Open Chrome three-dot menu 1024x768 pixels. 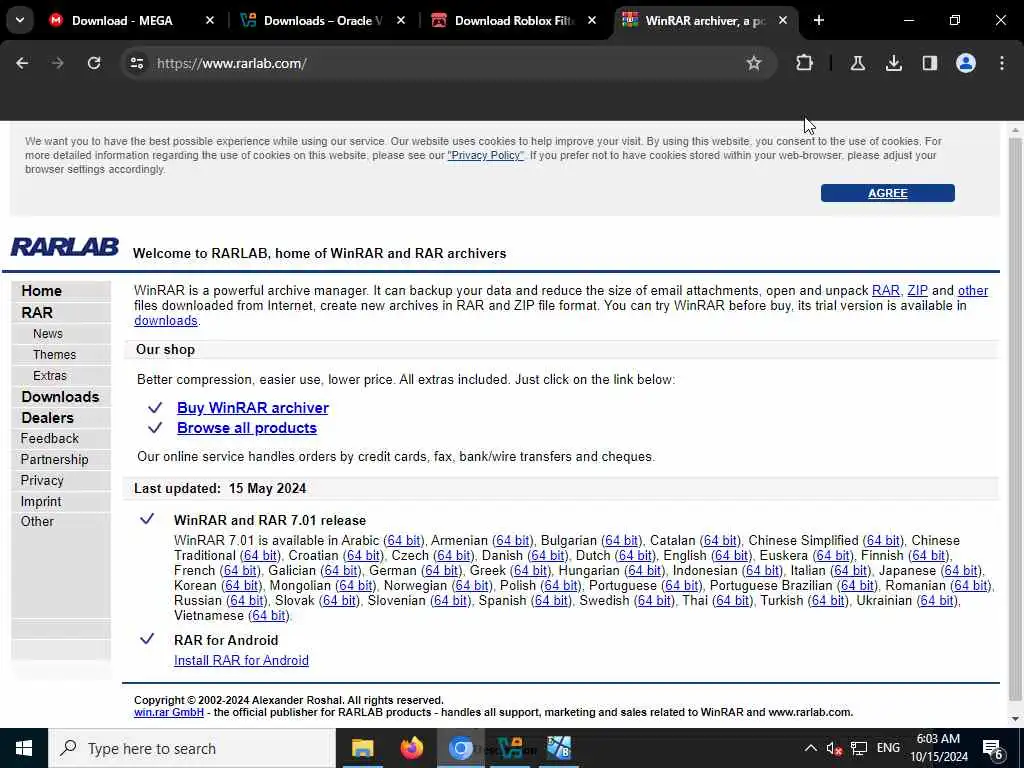click(1002, 63)
